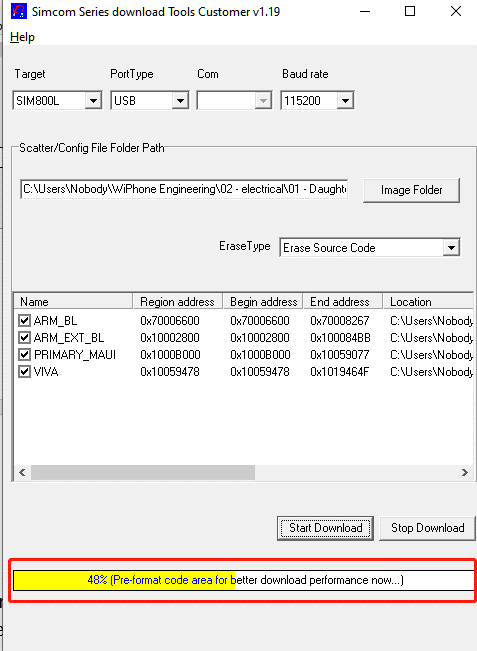The height and width of the screenshot is (651, 477).
Task: Click end address 0x70008267
Action: tap(340, 321)
